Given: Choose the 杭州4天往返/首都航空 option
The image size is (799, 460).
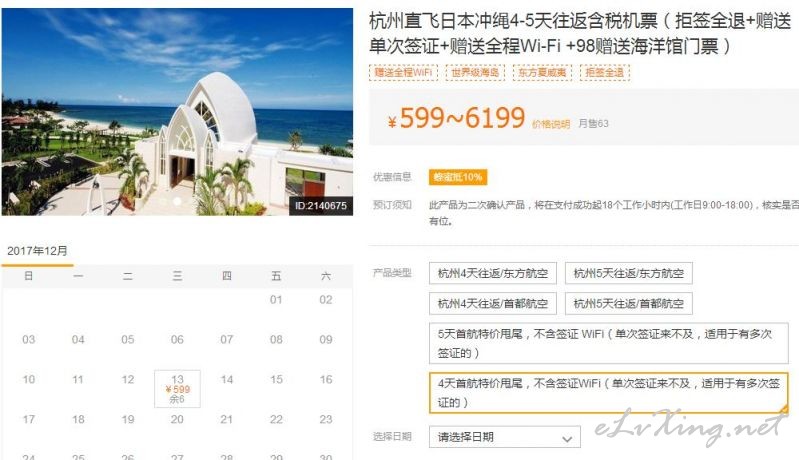Looking at the screenshot, I should point(493,304).
